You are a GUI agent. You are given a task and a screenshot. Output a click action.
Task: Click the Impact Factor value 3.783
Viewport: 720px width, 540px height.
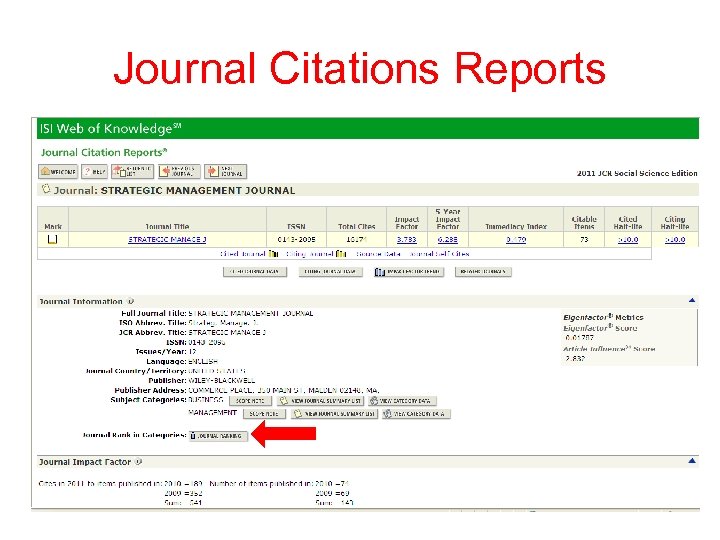(x=406, y=239)
